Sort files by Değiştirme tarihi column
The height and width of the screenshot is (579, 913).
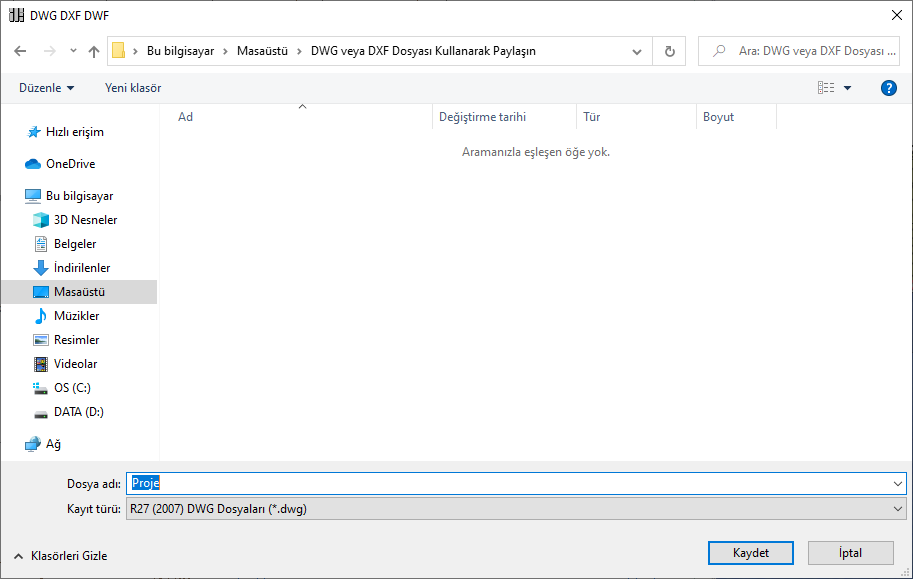click(482, 117)
